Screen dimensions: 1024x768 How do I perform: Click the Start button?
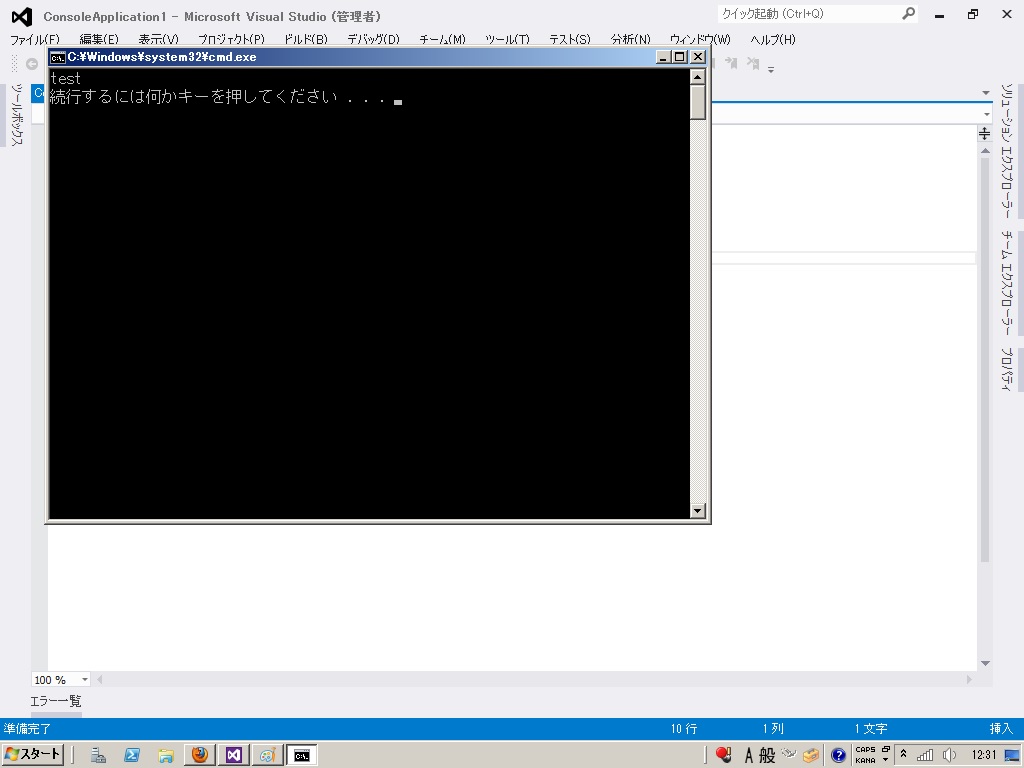[33, 754]
